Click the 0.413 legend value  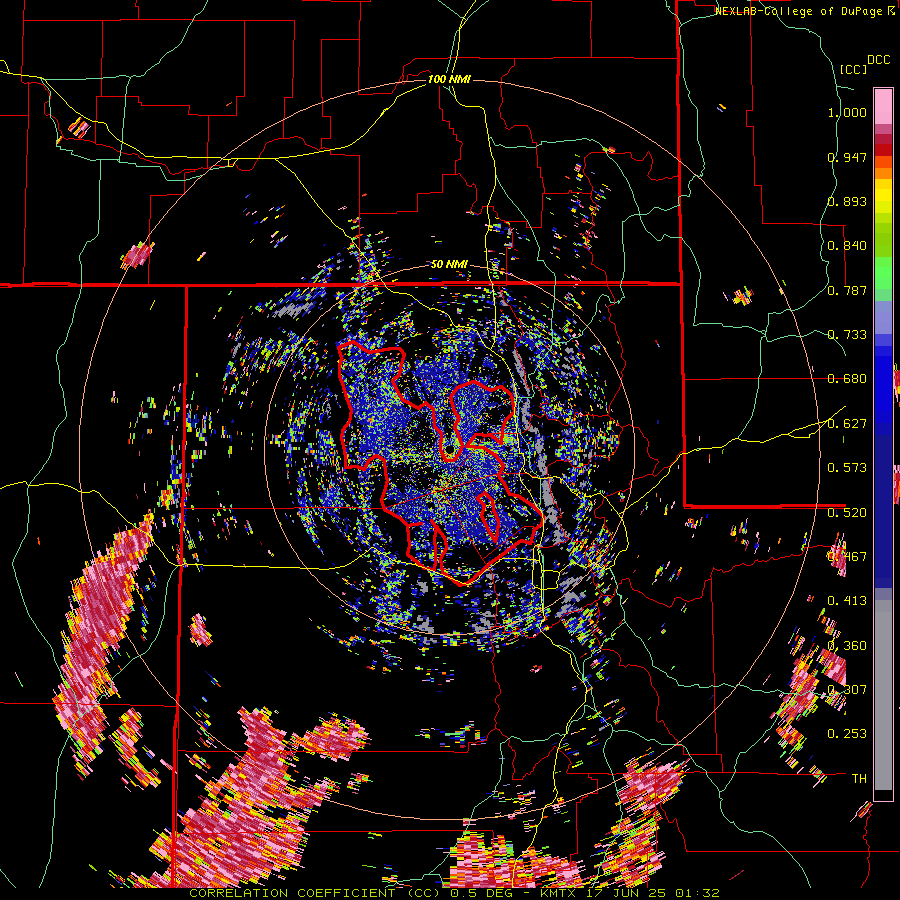coord(847,601)
